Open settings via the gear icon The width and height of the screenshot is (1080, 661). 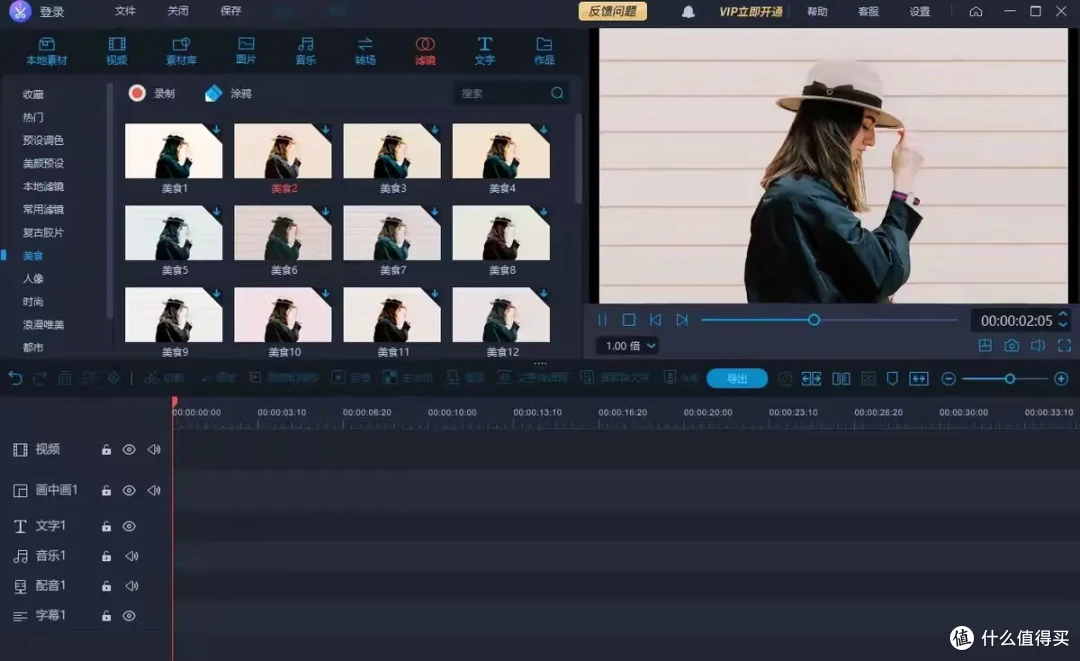(920, 12)
